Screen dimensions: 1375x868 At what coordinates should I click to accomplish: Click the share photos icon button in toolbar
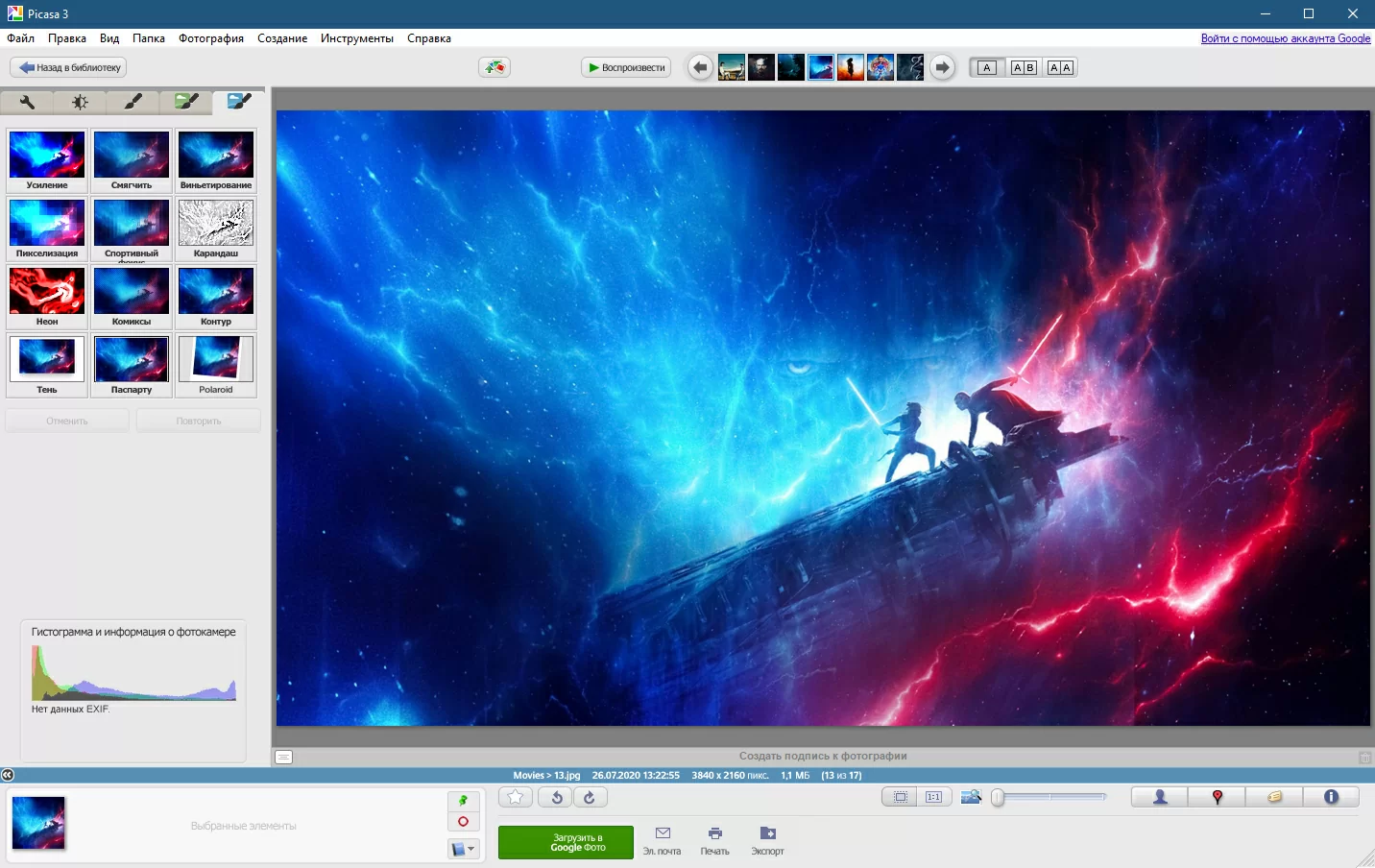click(495, 67)
